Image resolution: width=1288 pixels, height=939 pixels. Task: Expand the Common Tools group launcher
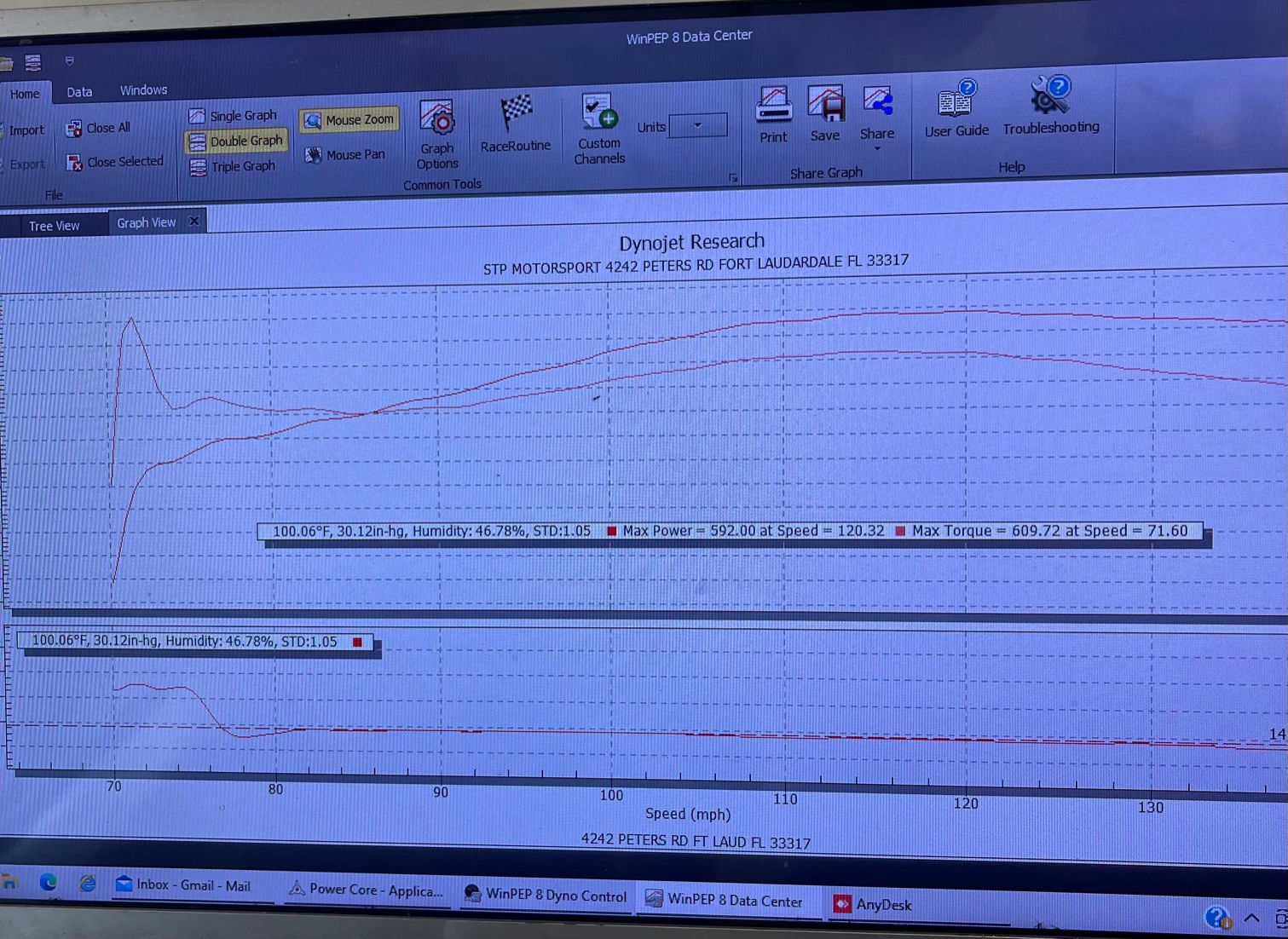[732, 178]
